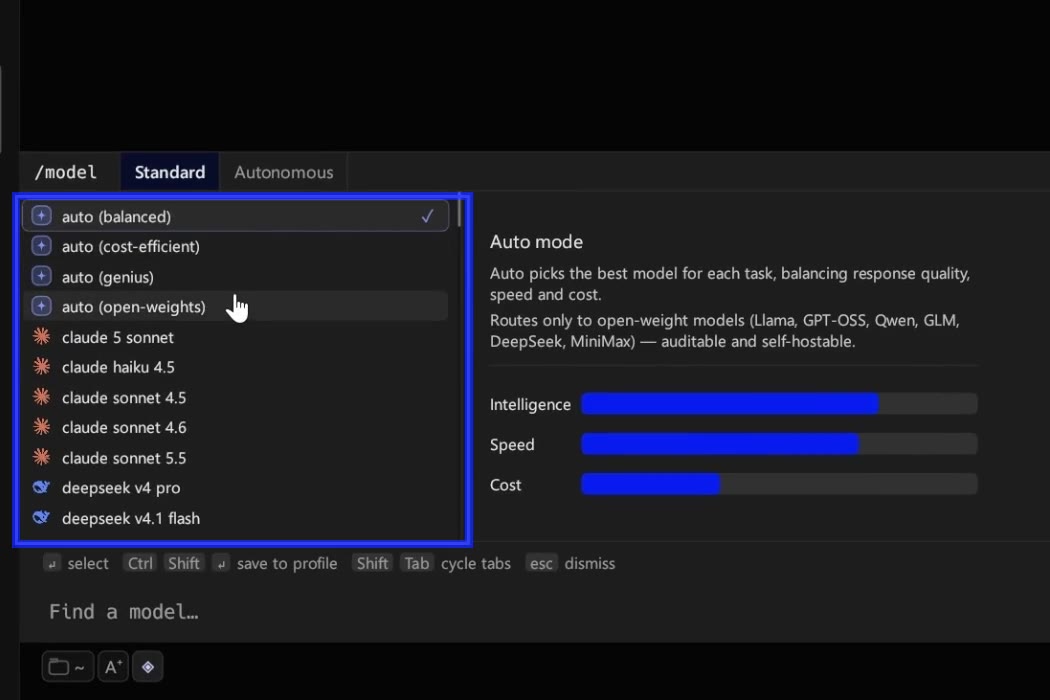Click the Cost rating bar
The image size is (1050, 700).
779,484
